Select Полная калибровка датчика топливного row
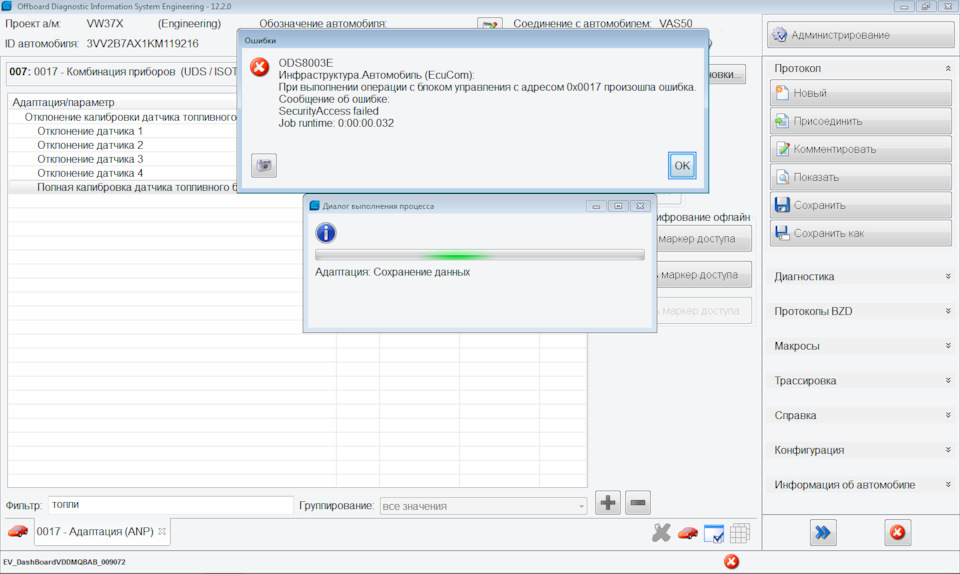Image resolution: width=960 pixels, height=574 pixels. pos(122,187)
